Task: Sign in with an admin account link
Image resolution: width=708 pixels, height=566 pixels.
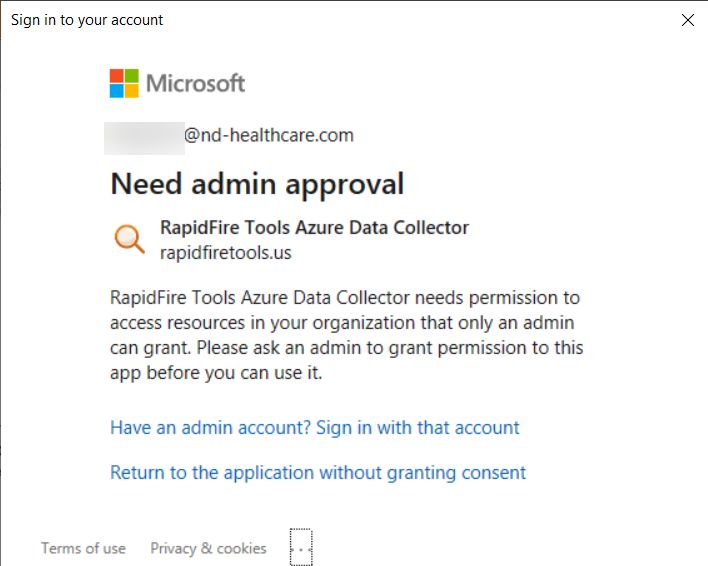Action: tap(315, 427)
